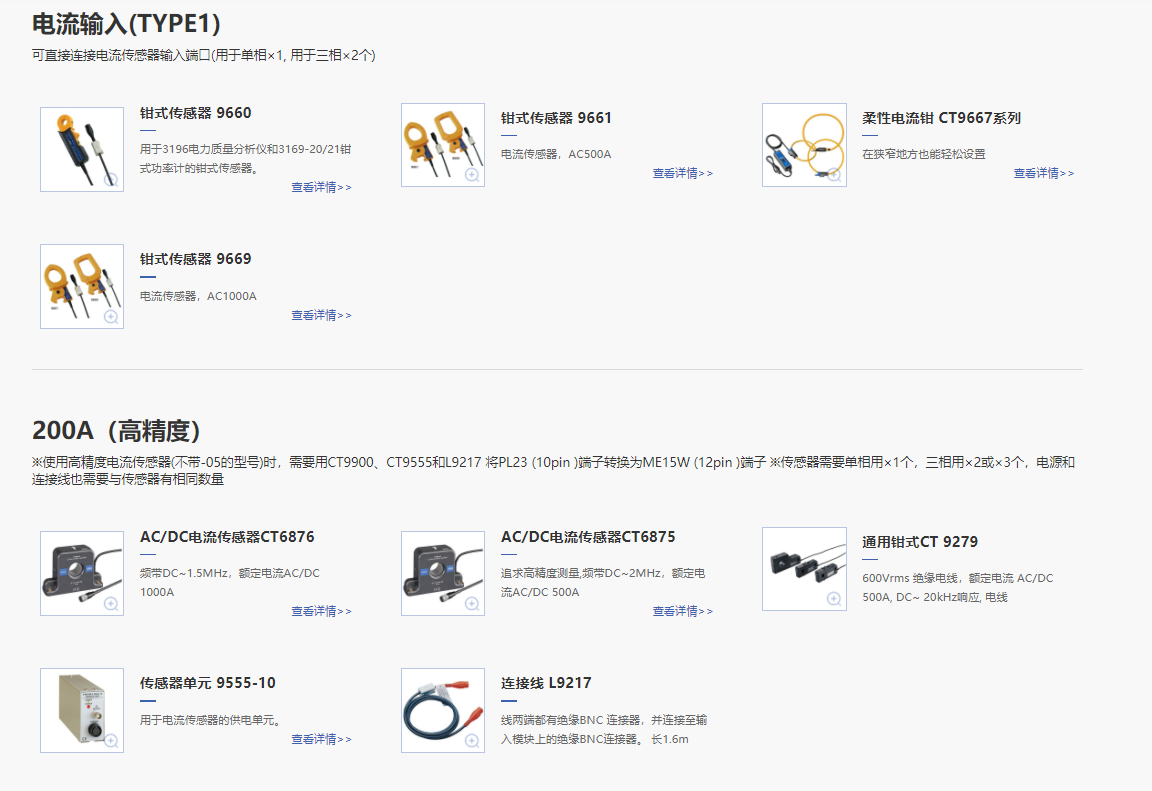This screenshot has width=1152, height=791.
Task: Open the 钳式传感器 9660 product thumbnail
Action: pyautogui.click(x=82, y=149)
